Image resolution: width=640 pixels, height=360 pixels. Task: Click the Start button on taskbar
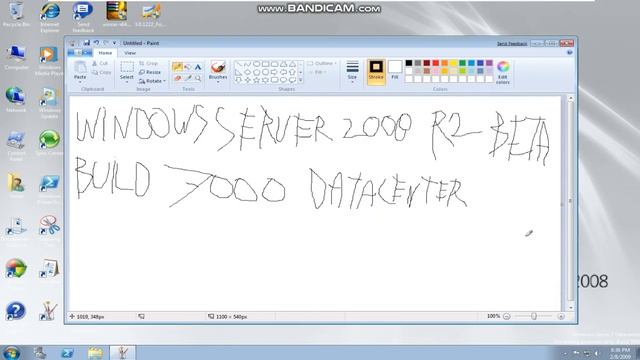coord(11,352)
